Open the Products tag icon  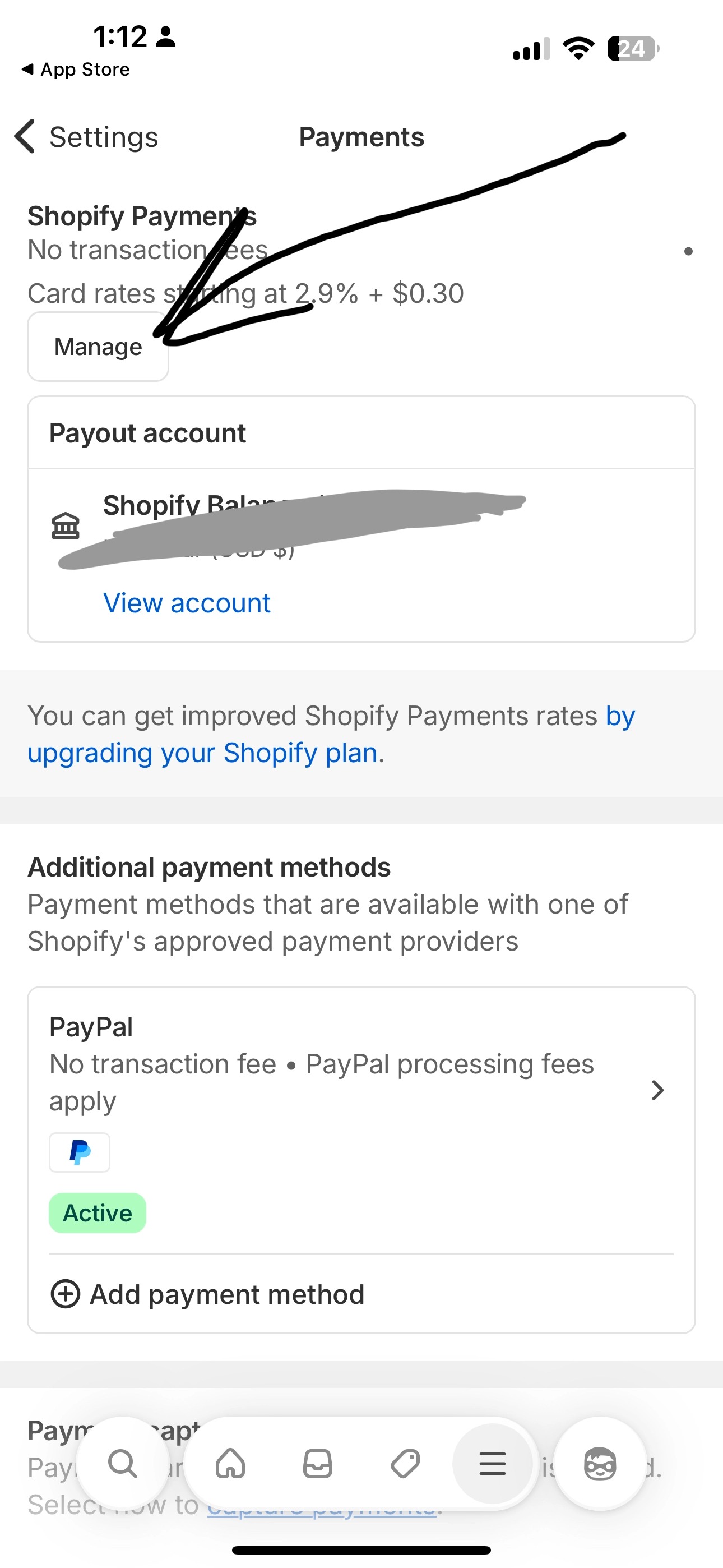[405, 1463]
